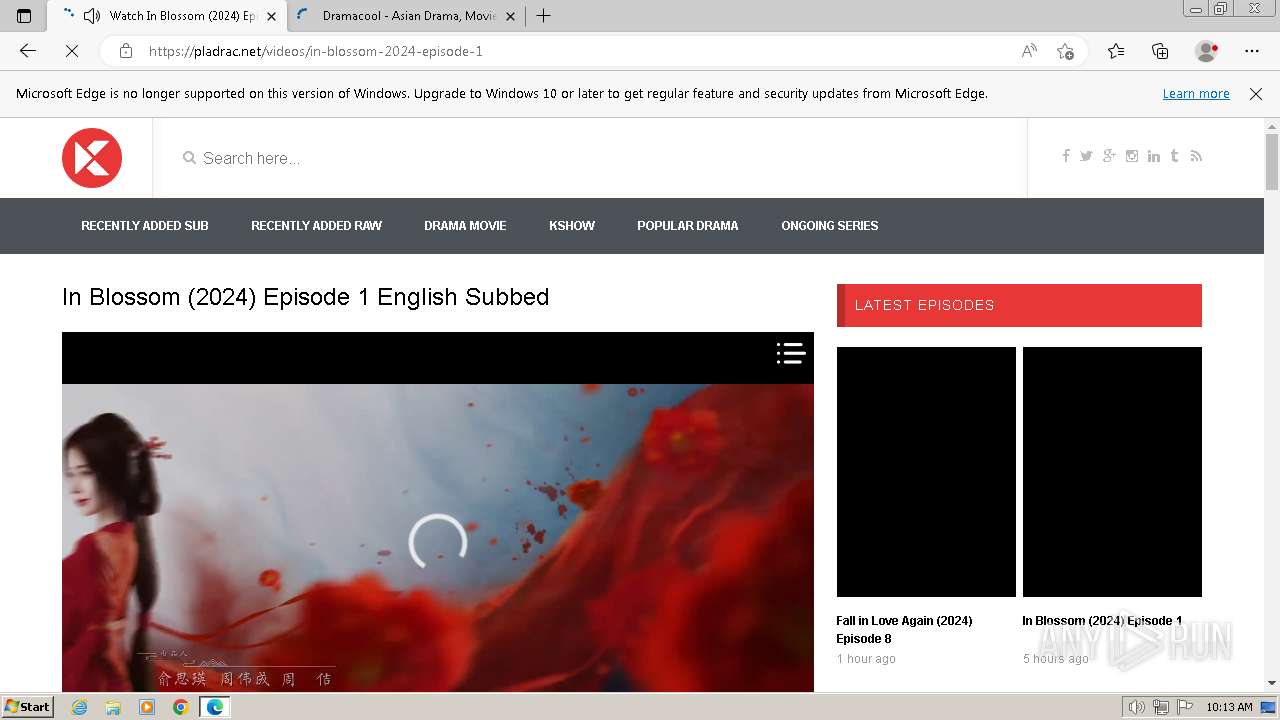Image resolution: width=1280 pixels, height=720 pixels.
Task: Click the scrollbar down arrow
Action: (x=1272, y=683)
